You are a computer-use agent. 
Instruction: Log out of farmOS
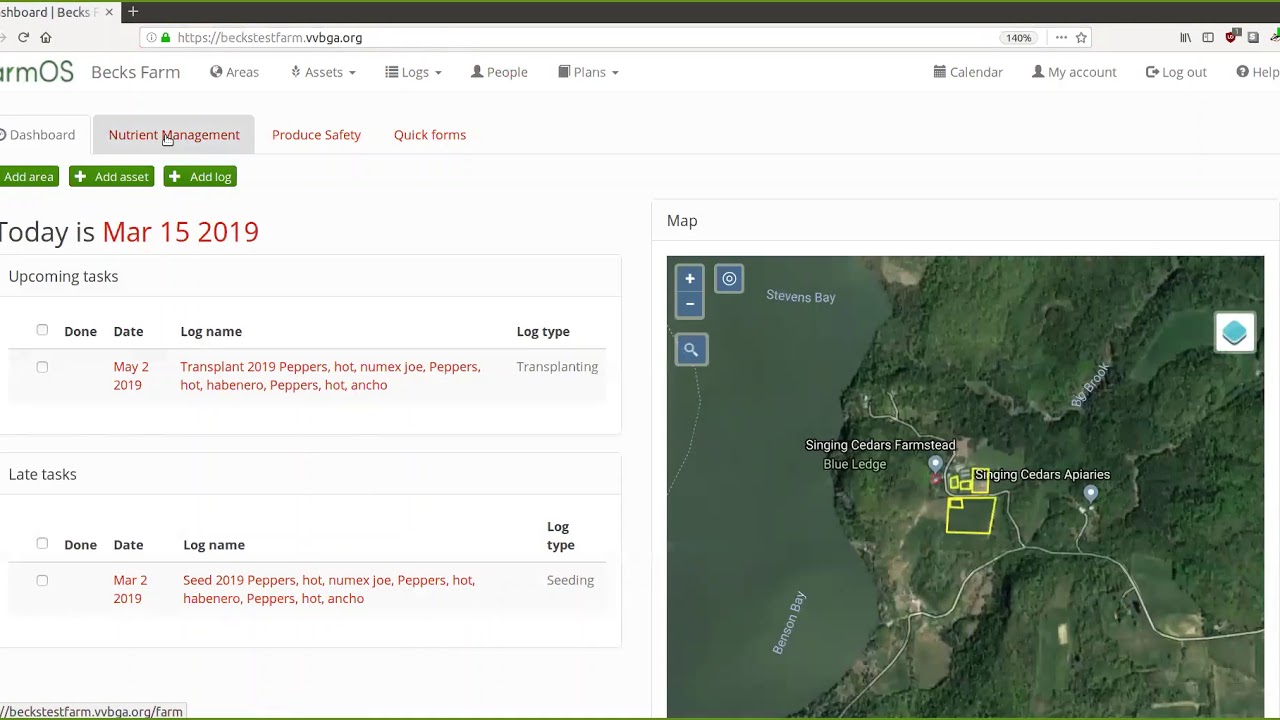click(1176, 72)
